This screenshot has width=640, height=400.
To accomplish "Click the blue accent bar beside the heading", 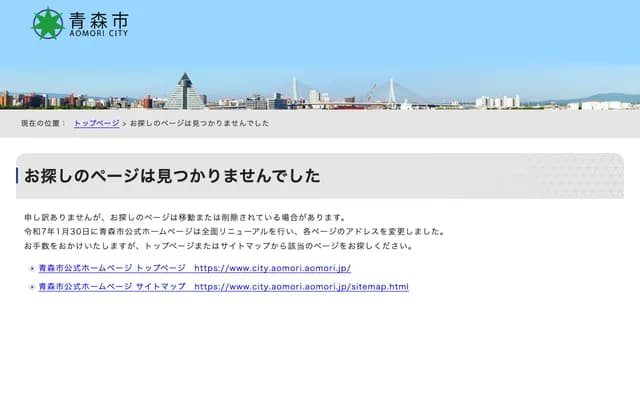I will point(18,176).
